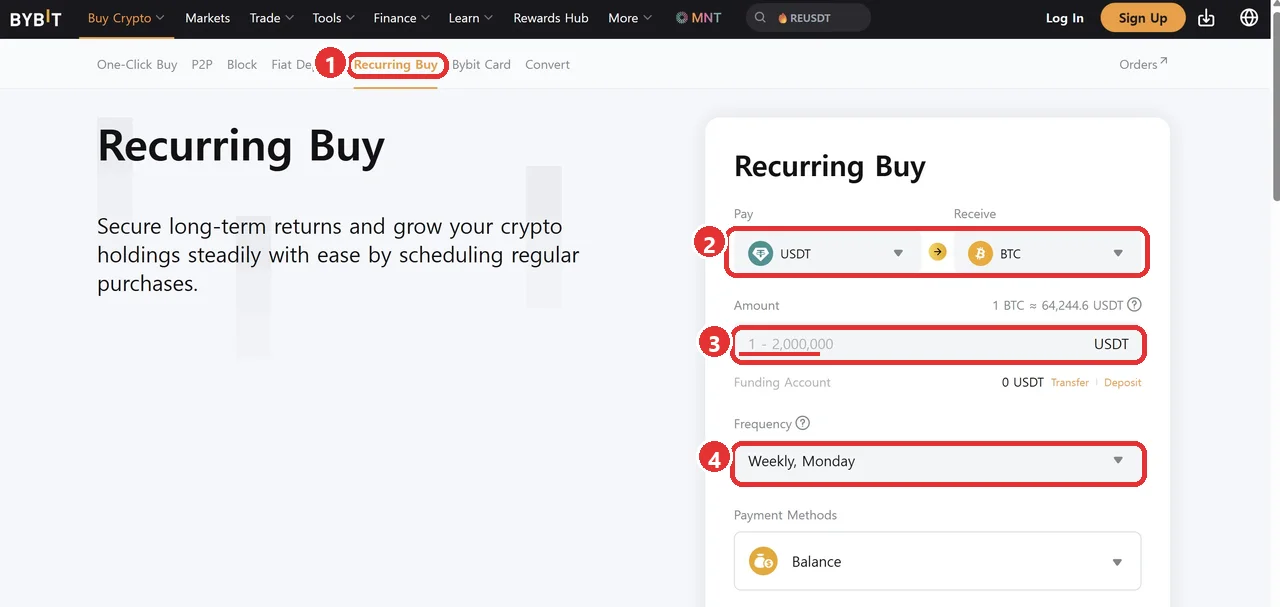Expand the Buy Crypto menu
1280x607 pixels.
pos(126,18)
